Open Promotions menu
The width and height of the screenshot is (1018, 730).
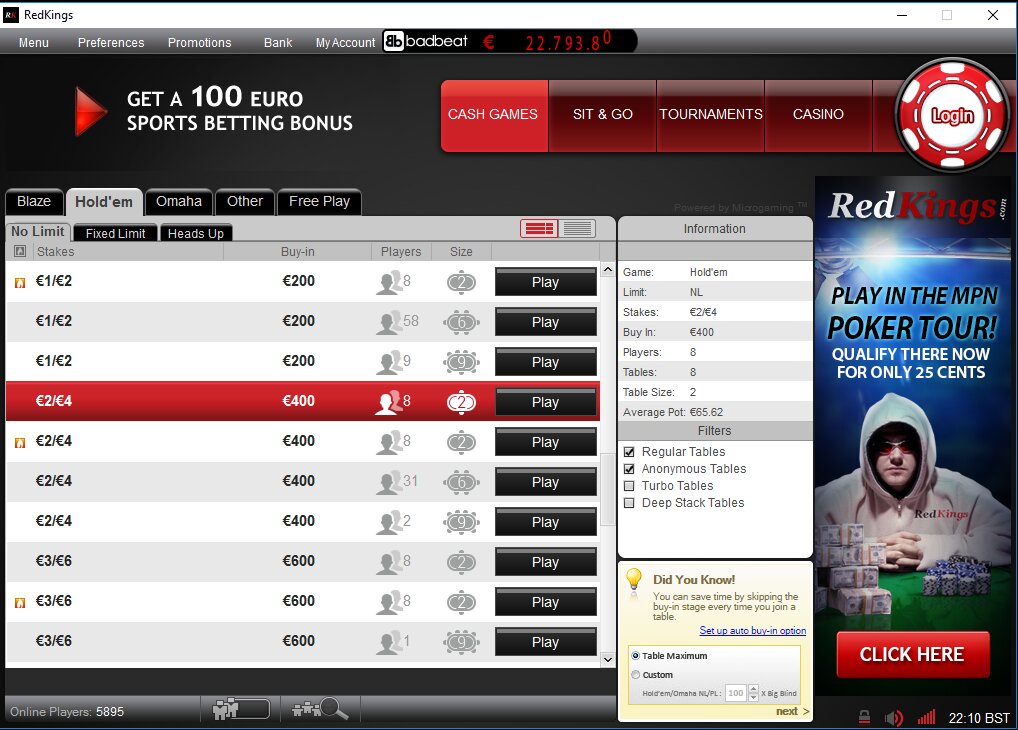[199, 42]
